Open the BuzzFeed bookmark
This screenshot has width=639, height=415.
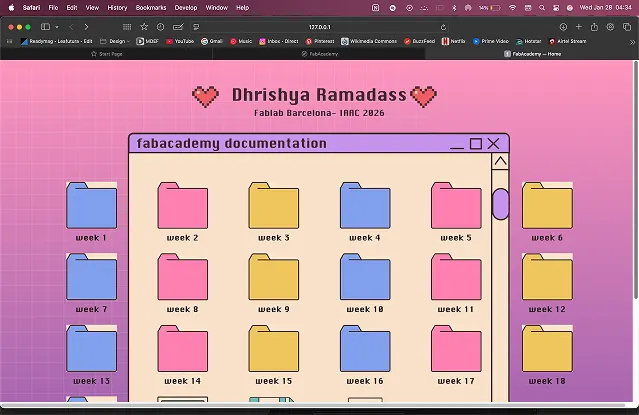[x=419, y=41]
